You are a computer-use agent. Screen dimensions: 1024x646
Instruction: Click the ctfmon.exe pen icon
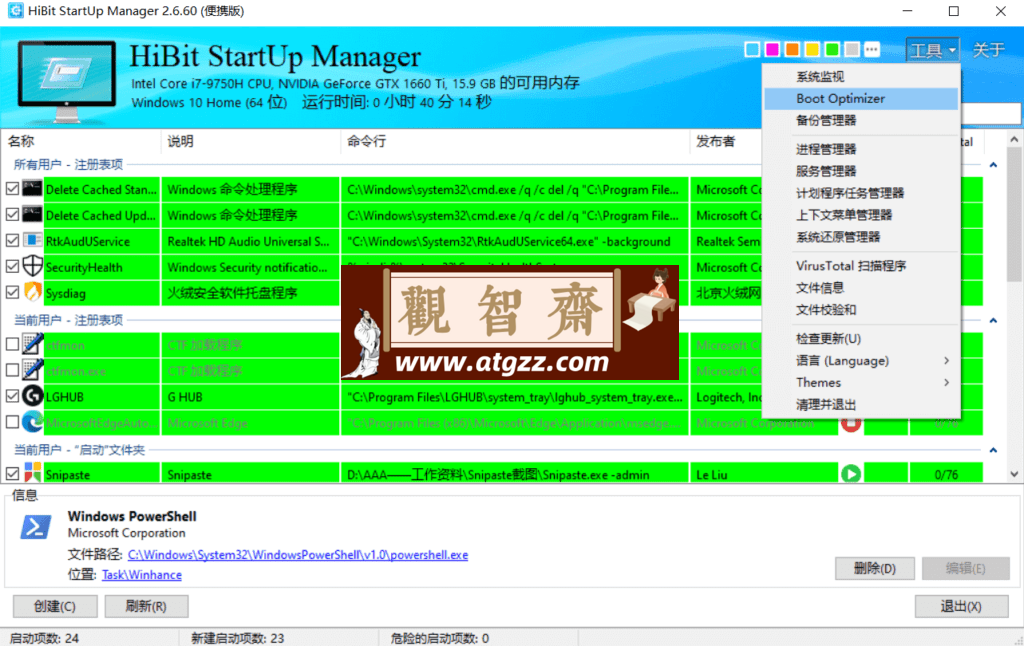32,370
